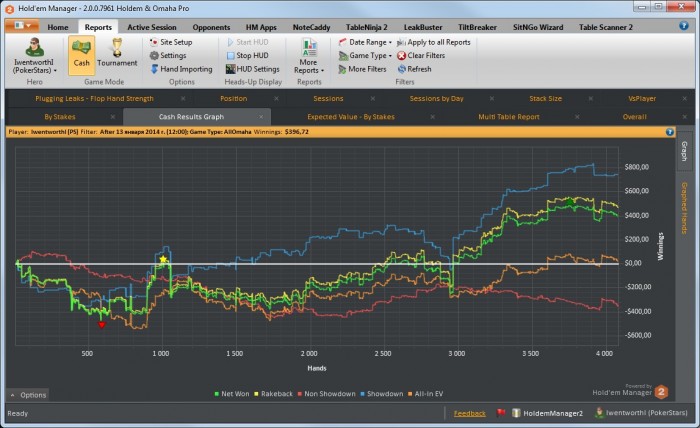This screenshot has height=428, width=700.
Task: Toggle Showdown legend series
Action: pyautogui.click(x=382, y=394)
